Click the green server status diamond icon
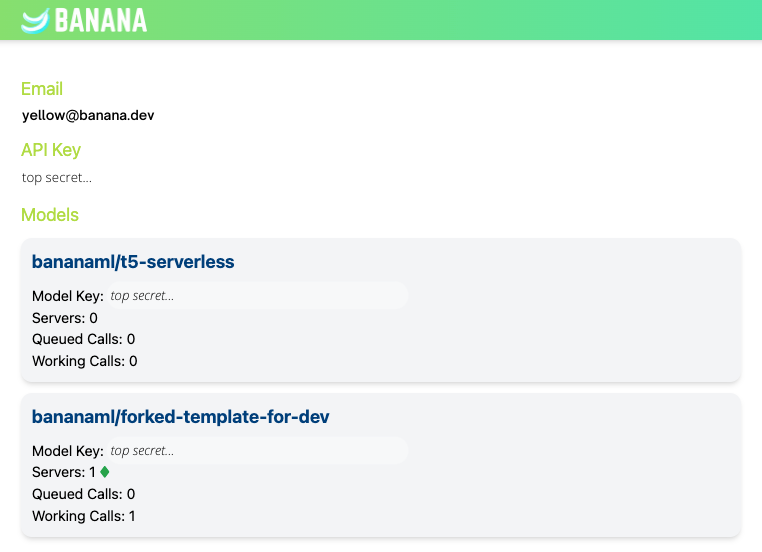Viewport: 762px width, 552px height. (x=105, y=472)
